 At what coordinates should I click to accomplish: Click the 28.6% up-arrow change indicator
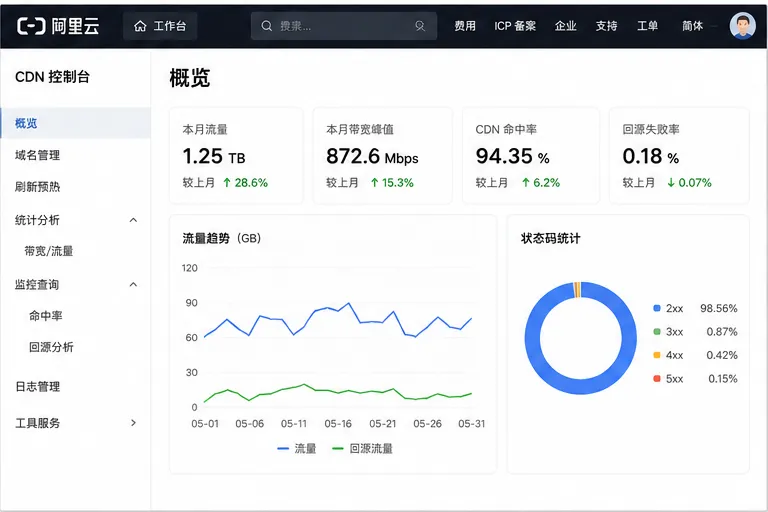[245, 183]
